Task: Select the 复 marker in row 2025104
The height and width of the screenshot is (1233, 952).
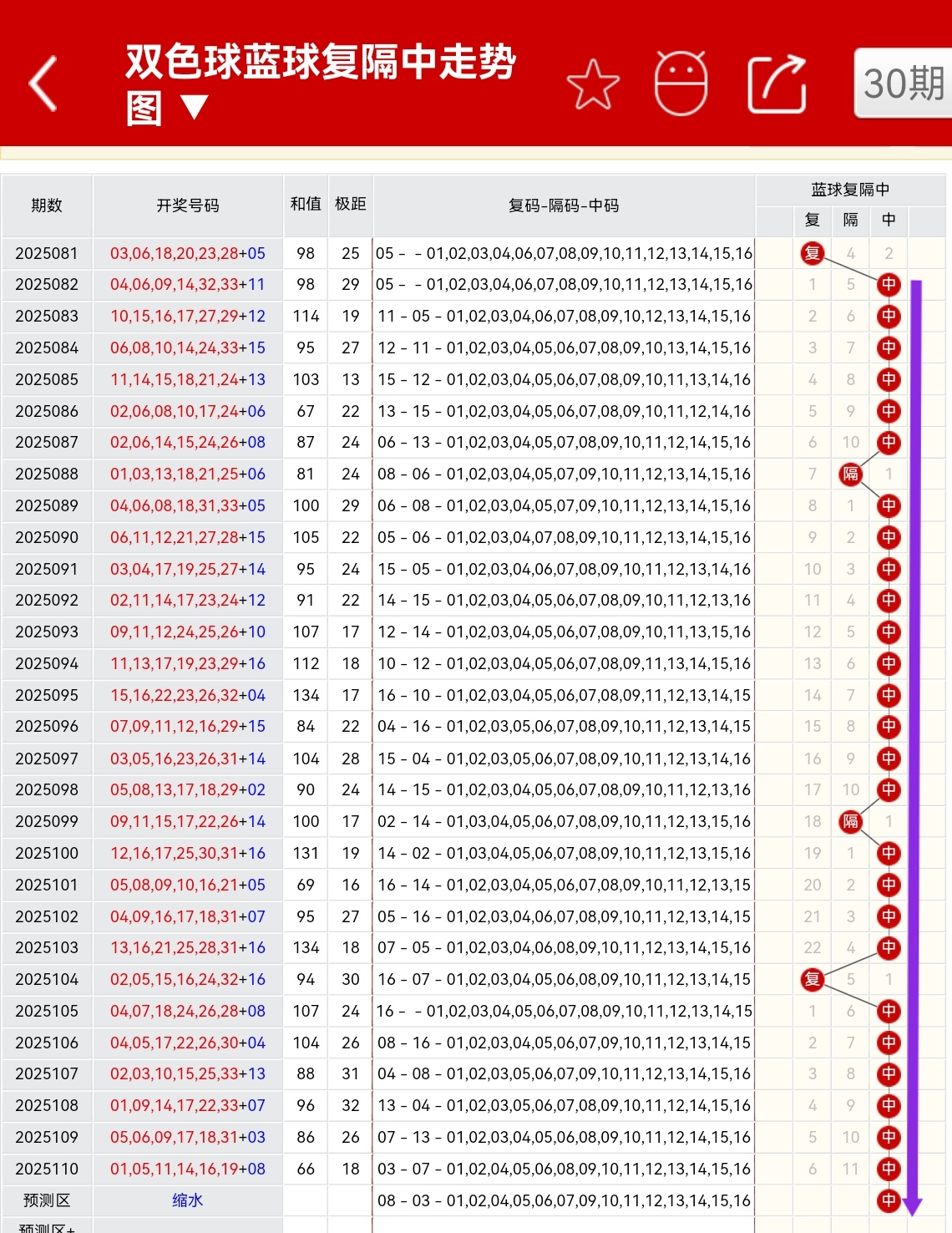Action: (811, 979)
